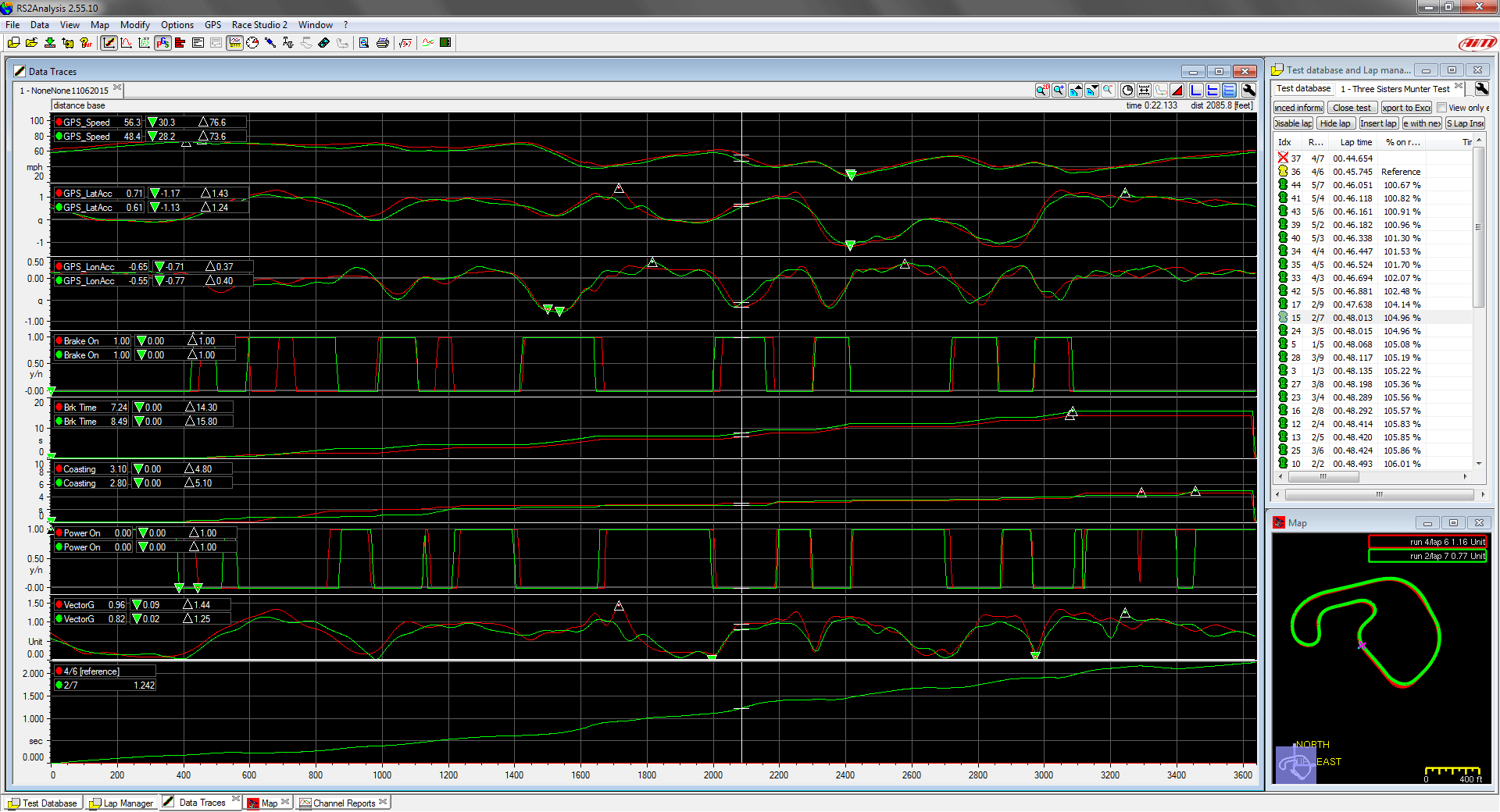This screenshot has height=812, width=1500.
Task: Switch to the Map bottom tab
Action: click(x=269, y=803)
